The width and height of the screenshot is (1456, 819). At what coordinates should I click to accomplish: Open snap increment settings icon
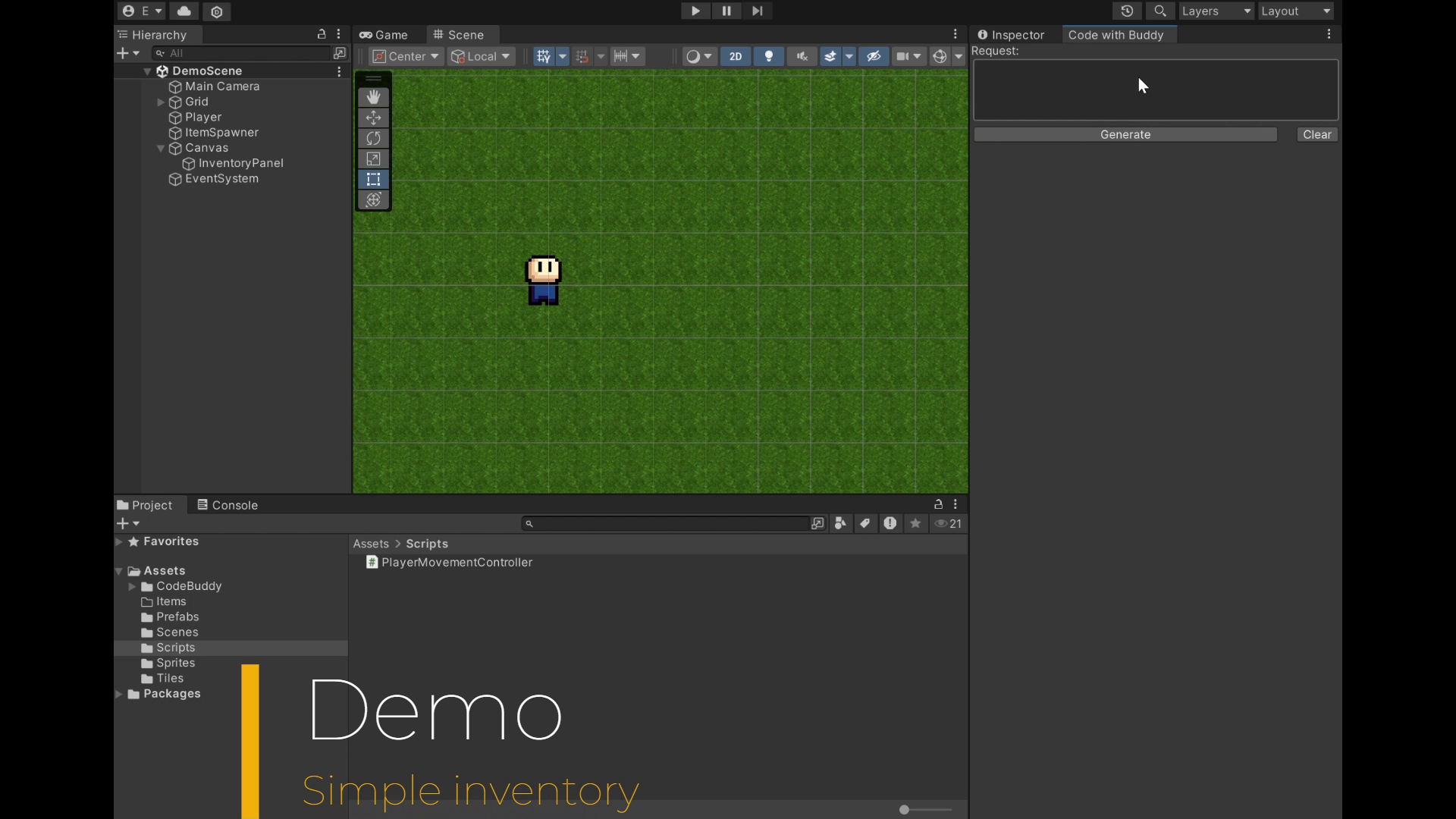coord(627,57)
